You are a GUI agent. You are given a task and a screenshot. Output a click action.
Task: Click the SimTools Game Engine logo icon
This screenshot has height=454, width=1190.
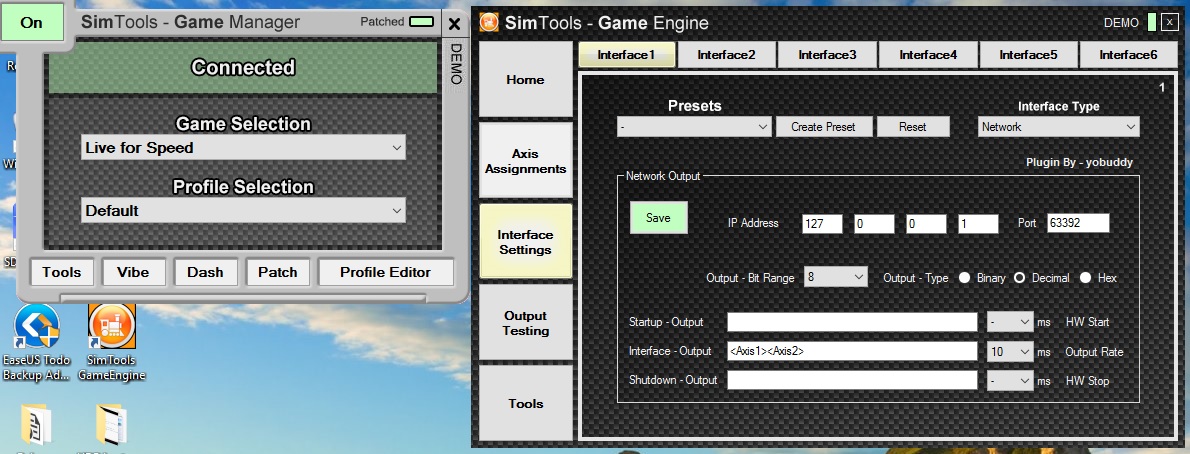tap(490, 22)
